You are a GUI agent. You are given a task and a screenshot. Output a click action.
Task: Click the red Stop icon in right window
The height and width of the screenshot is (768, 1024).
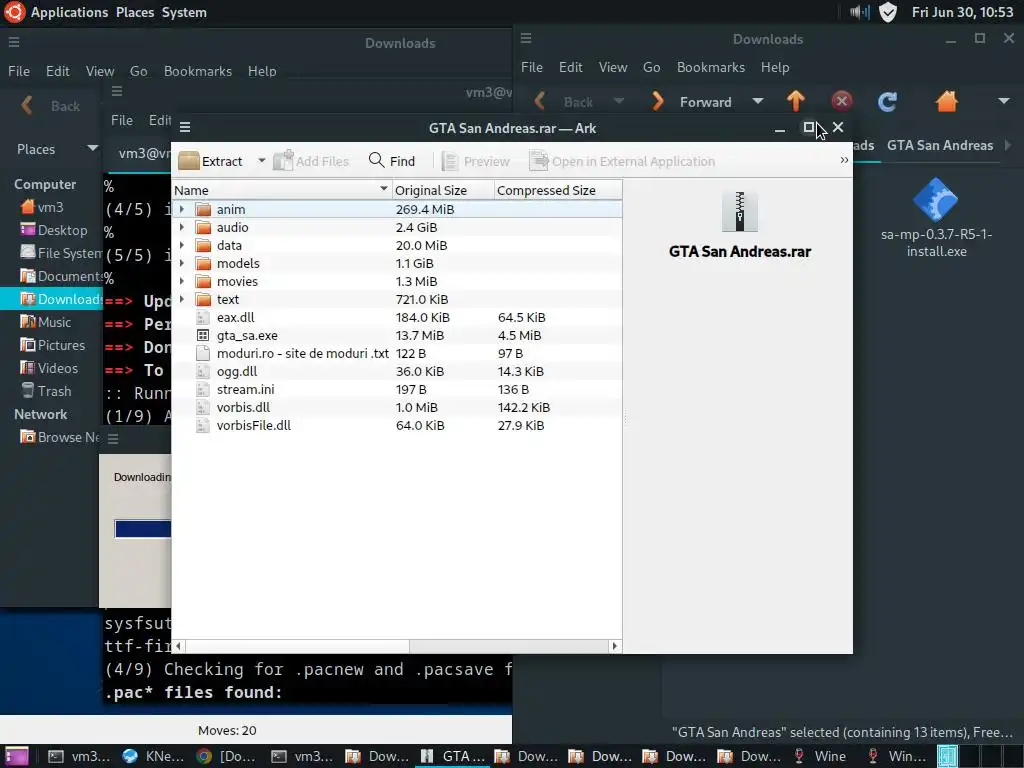tap(841, 101)
